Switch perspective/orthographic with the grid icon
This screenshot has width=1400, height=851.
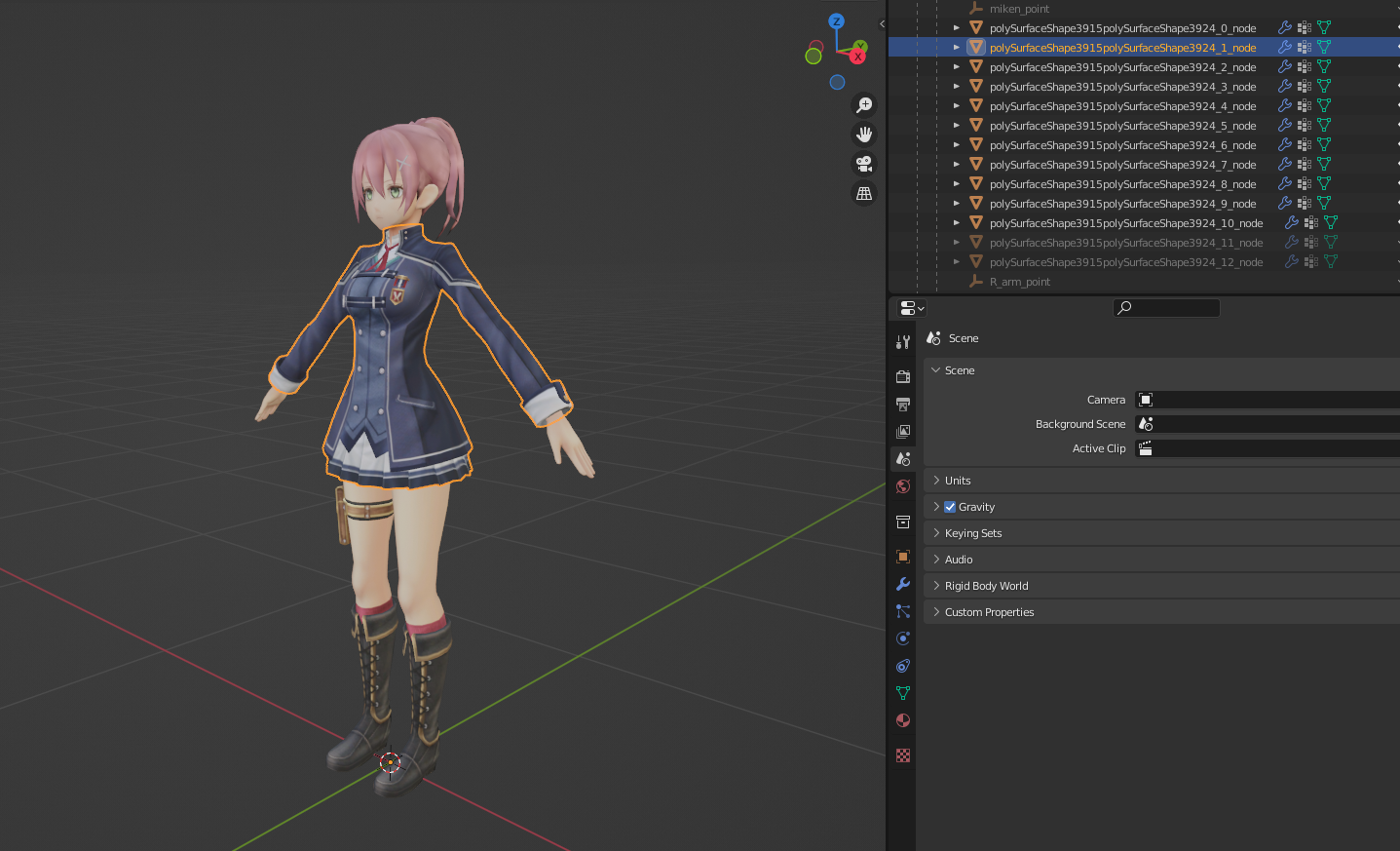(x=864, y=194)
